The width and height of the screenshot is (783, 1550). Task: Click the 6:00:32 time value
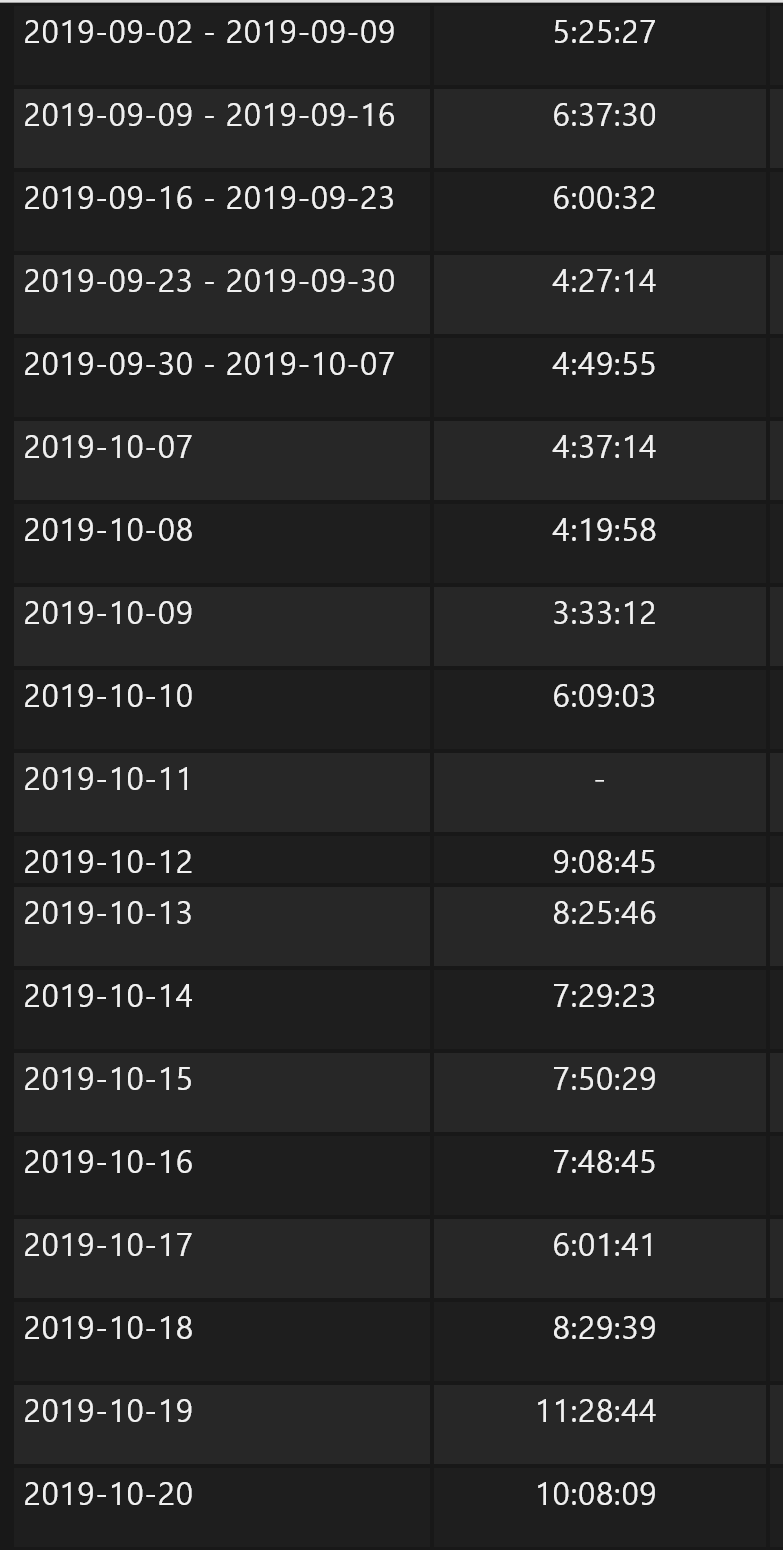pyautogui.click(x=603, y=198)
